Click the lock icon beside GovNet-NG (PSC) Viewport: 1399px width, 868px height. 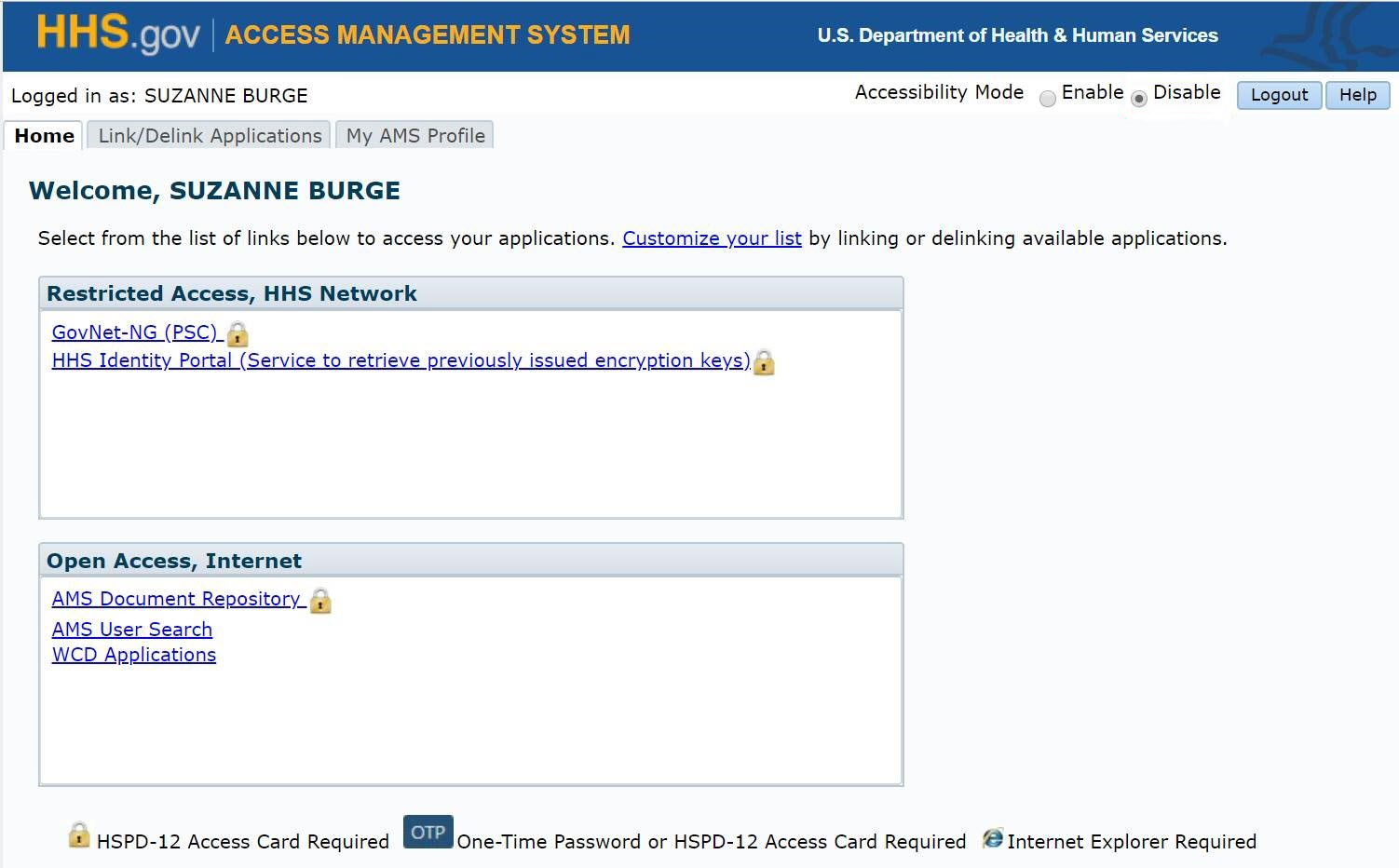click(238, 334)
